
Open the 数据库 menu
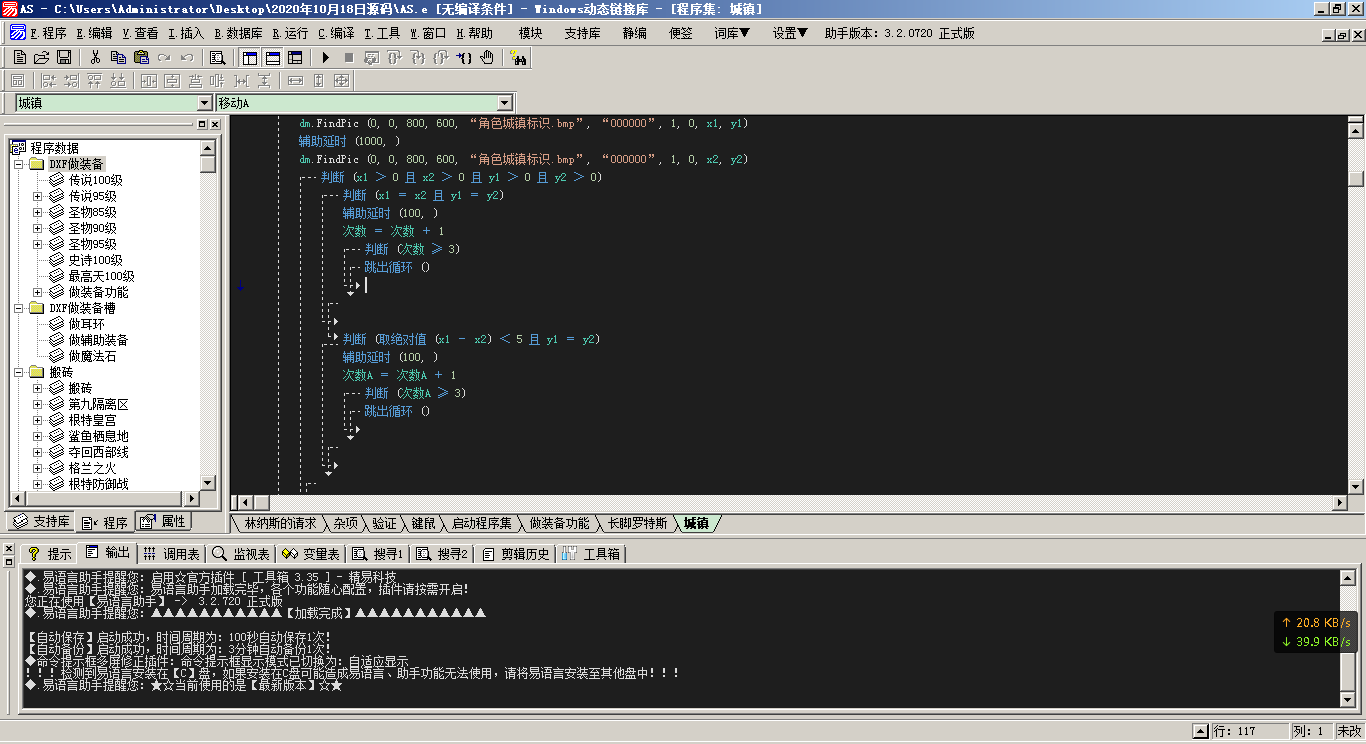coord(238,33)
